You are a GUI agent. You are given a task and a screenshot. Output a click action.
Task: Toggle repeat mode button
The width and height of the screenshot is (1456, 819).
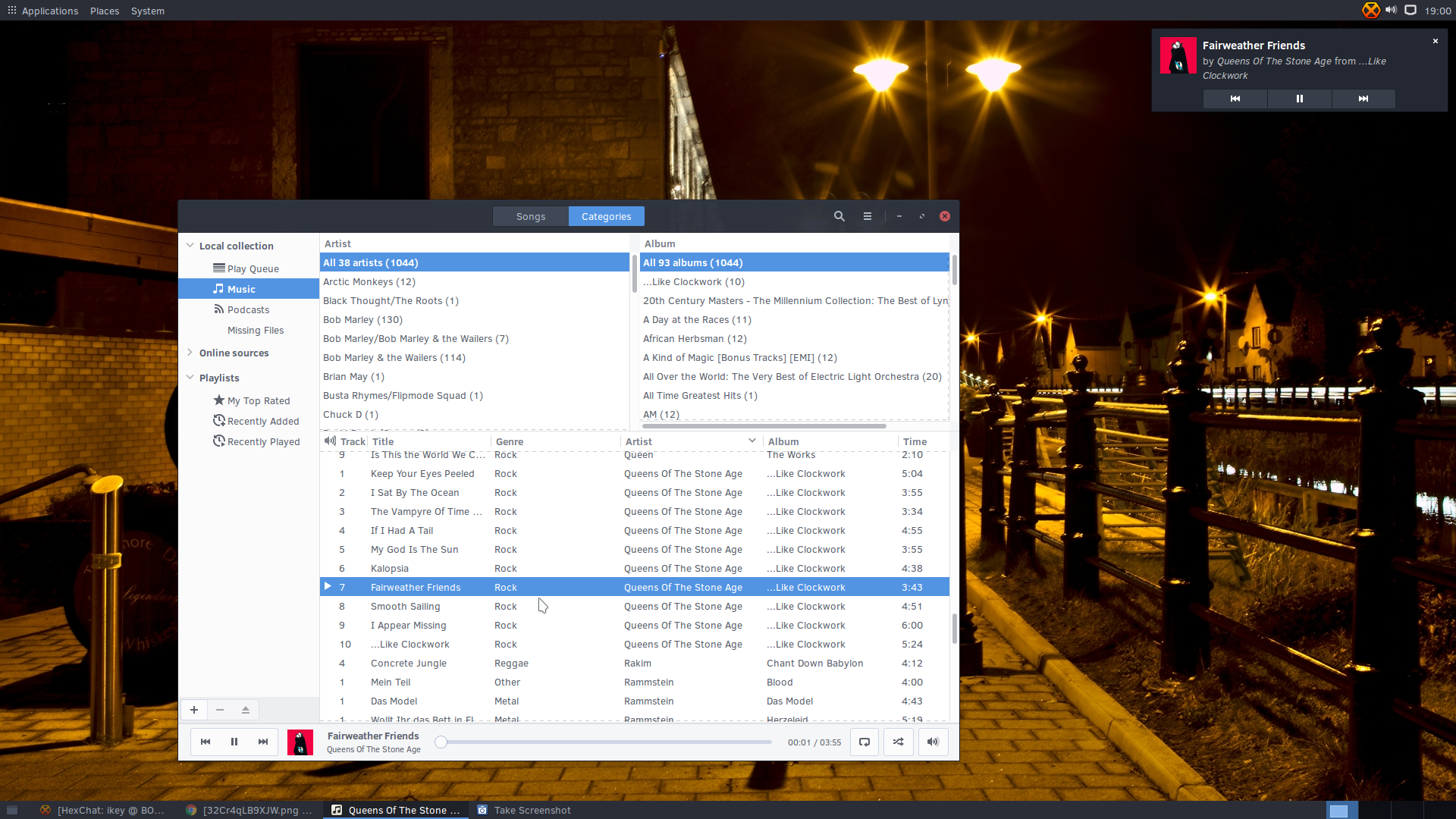tap(864, 742)
